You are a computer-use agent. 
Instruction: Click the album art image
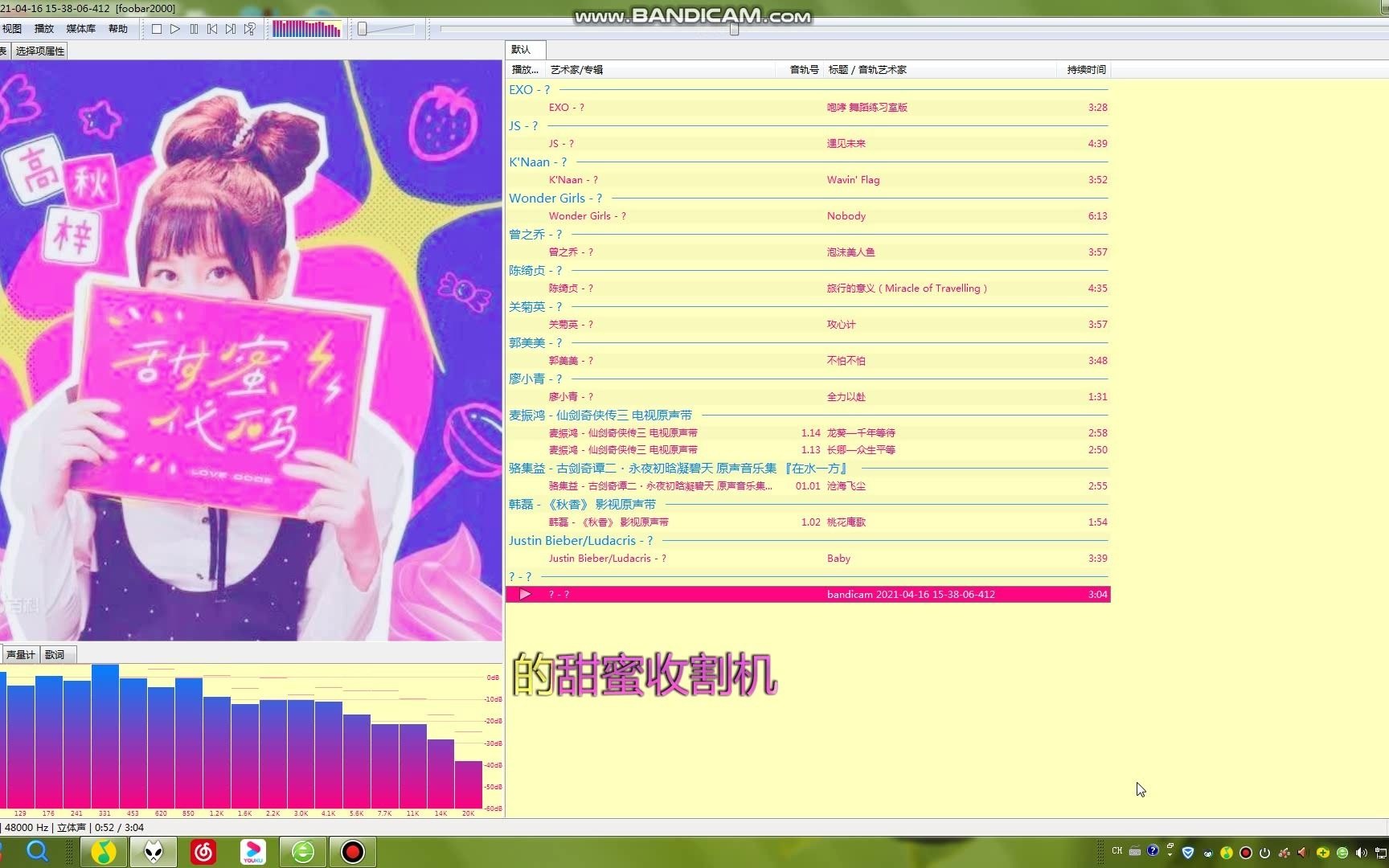[251, 350]
